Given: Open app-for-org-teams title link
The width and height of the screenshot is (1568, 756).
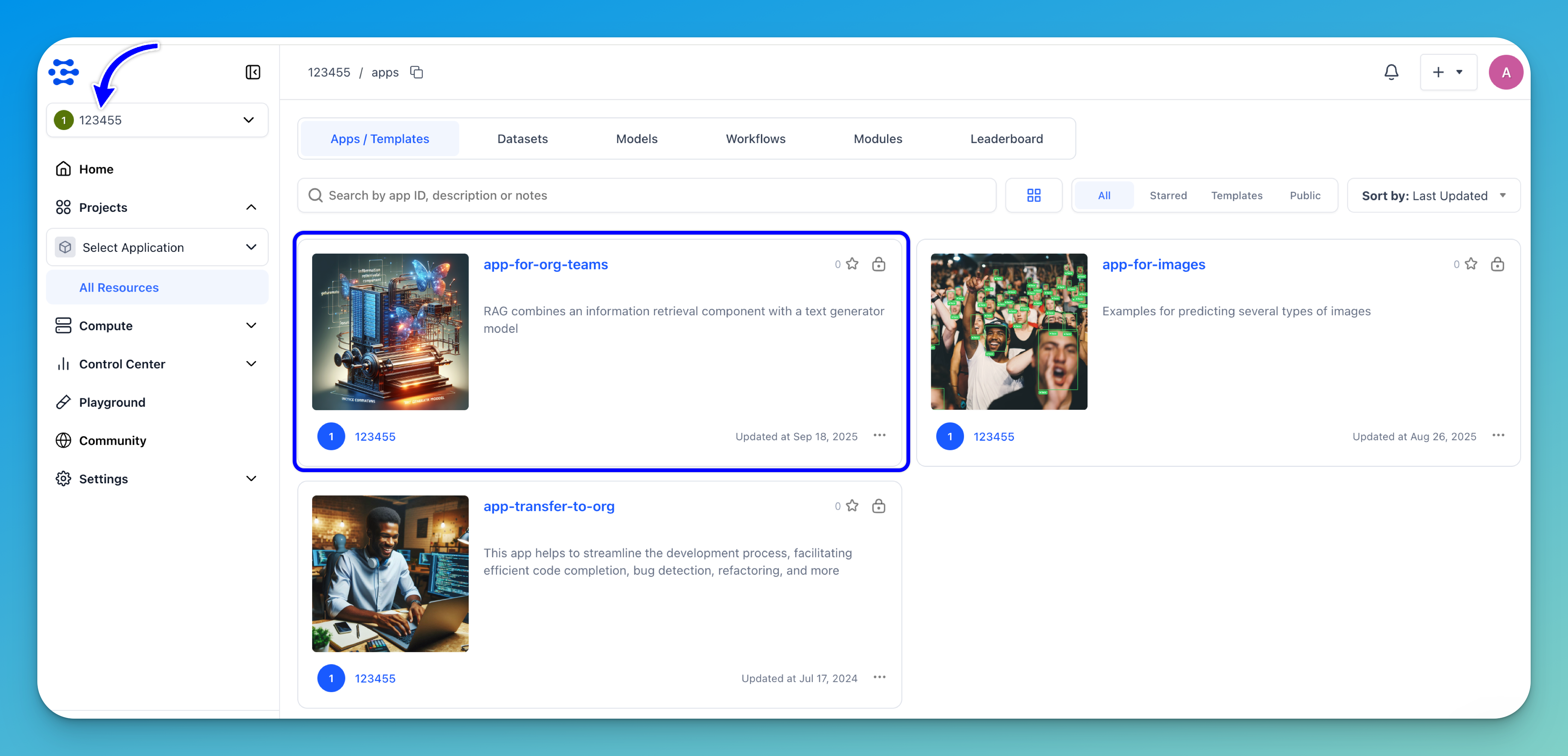Looking at the screenshot, I should pyautogui.click(x=545, y=264).
